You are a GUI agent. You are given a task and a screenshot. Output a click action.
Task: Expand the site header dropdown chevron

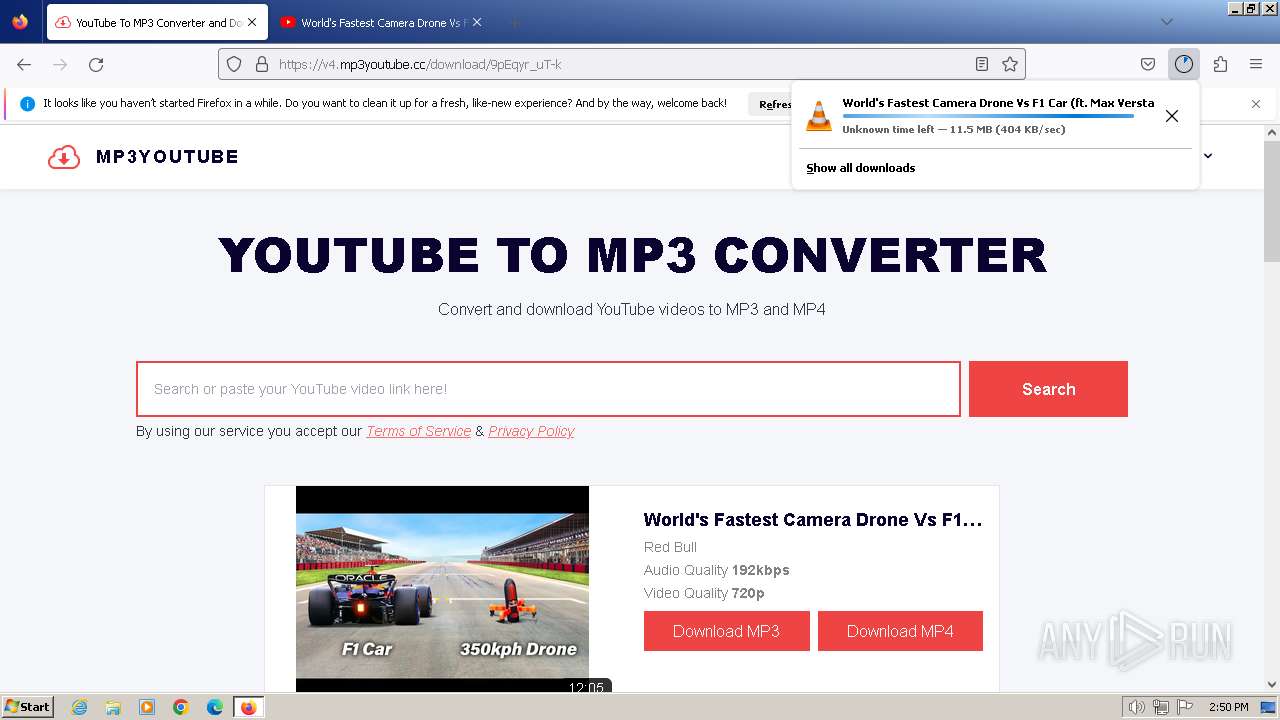pos(1208,156)
